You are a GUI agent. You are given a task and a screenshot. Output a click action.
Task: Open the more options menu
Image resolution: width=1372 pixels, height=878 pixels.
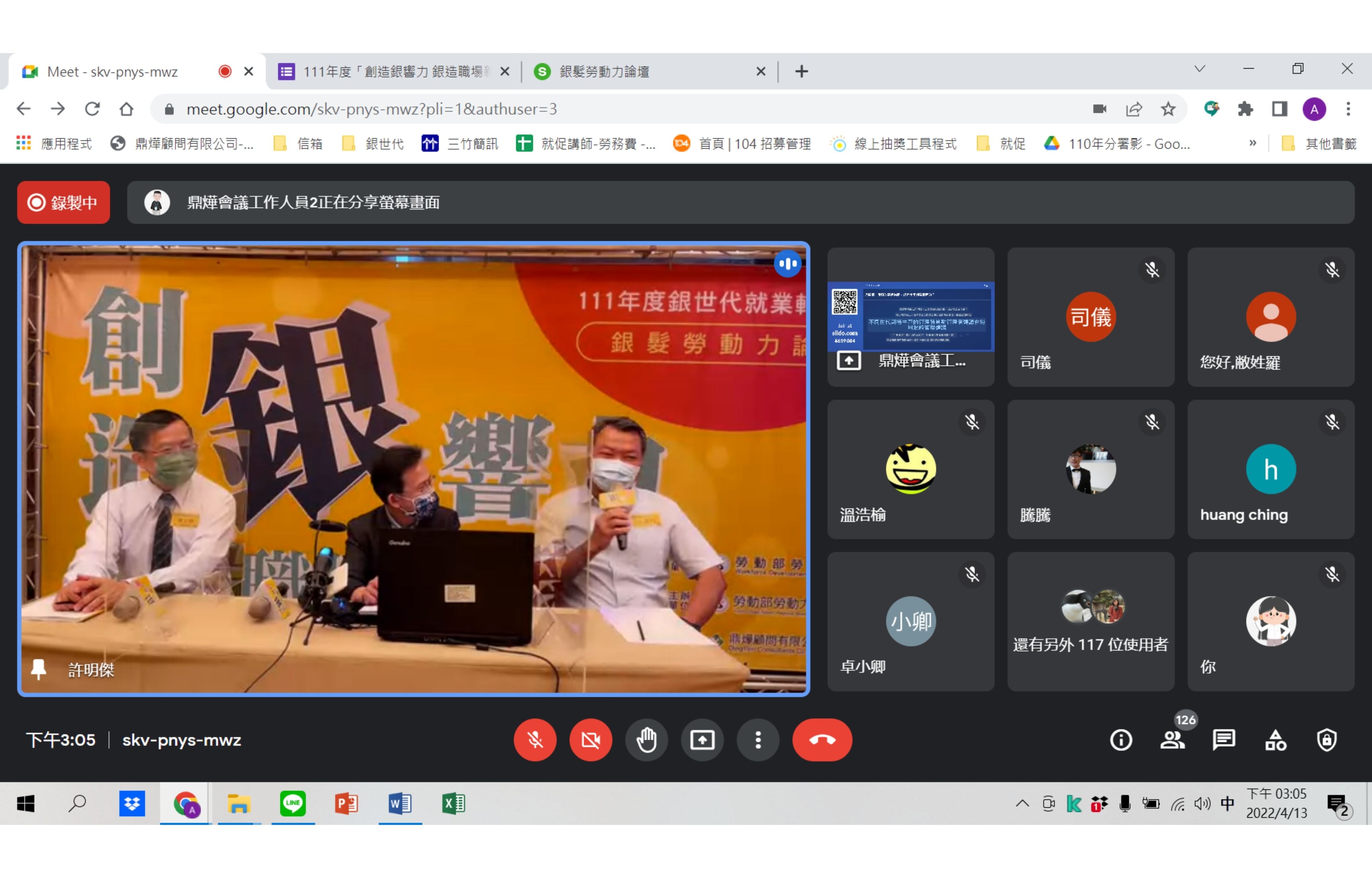click(x=758, y=739)
